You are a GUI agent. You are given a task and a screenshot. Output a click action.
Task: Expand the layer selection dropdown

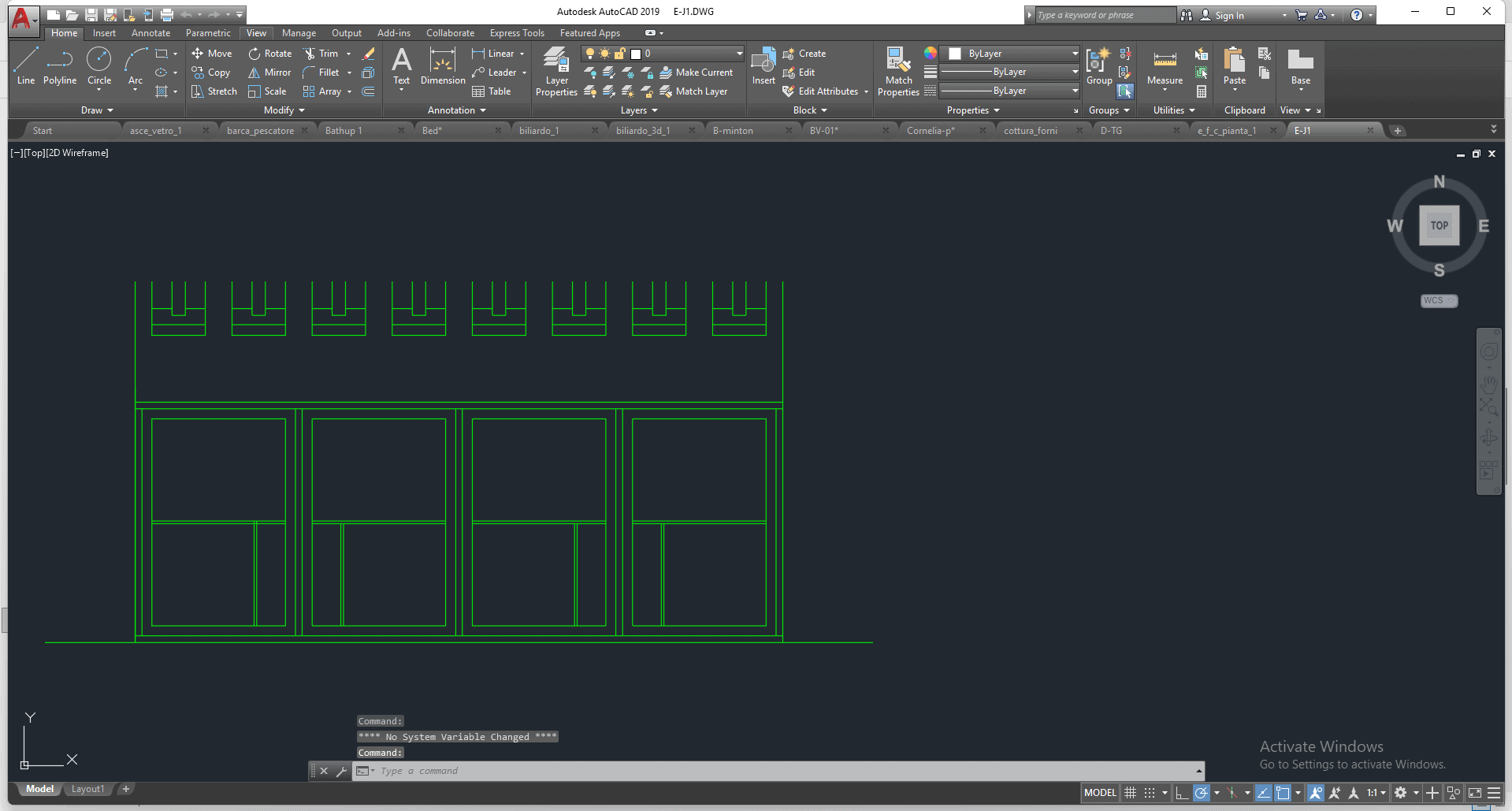coord(739,54)
